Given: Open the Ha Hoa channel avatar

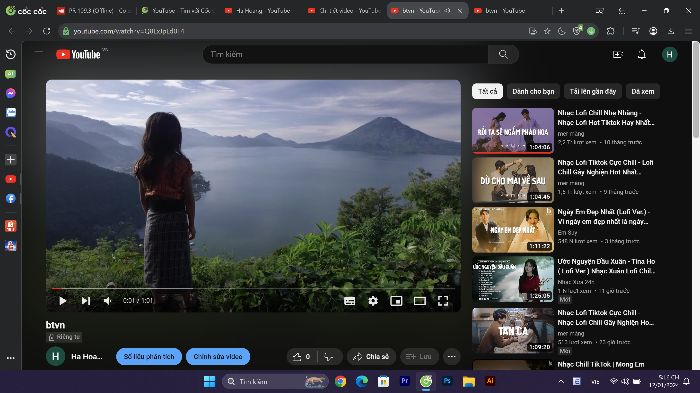Looking at the screenshot, I should (55, 356).
